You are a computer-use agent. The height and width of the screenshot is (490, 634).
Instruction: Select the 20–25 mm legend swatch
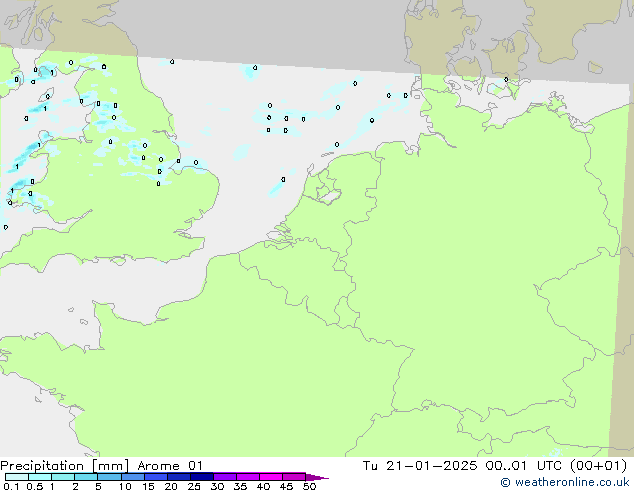(x=179, y=477)
